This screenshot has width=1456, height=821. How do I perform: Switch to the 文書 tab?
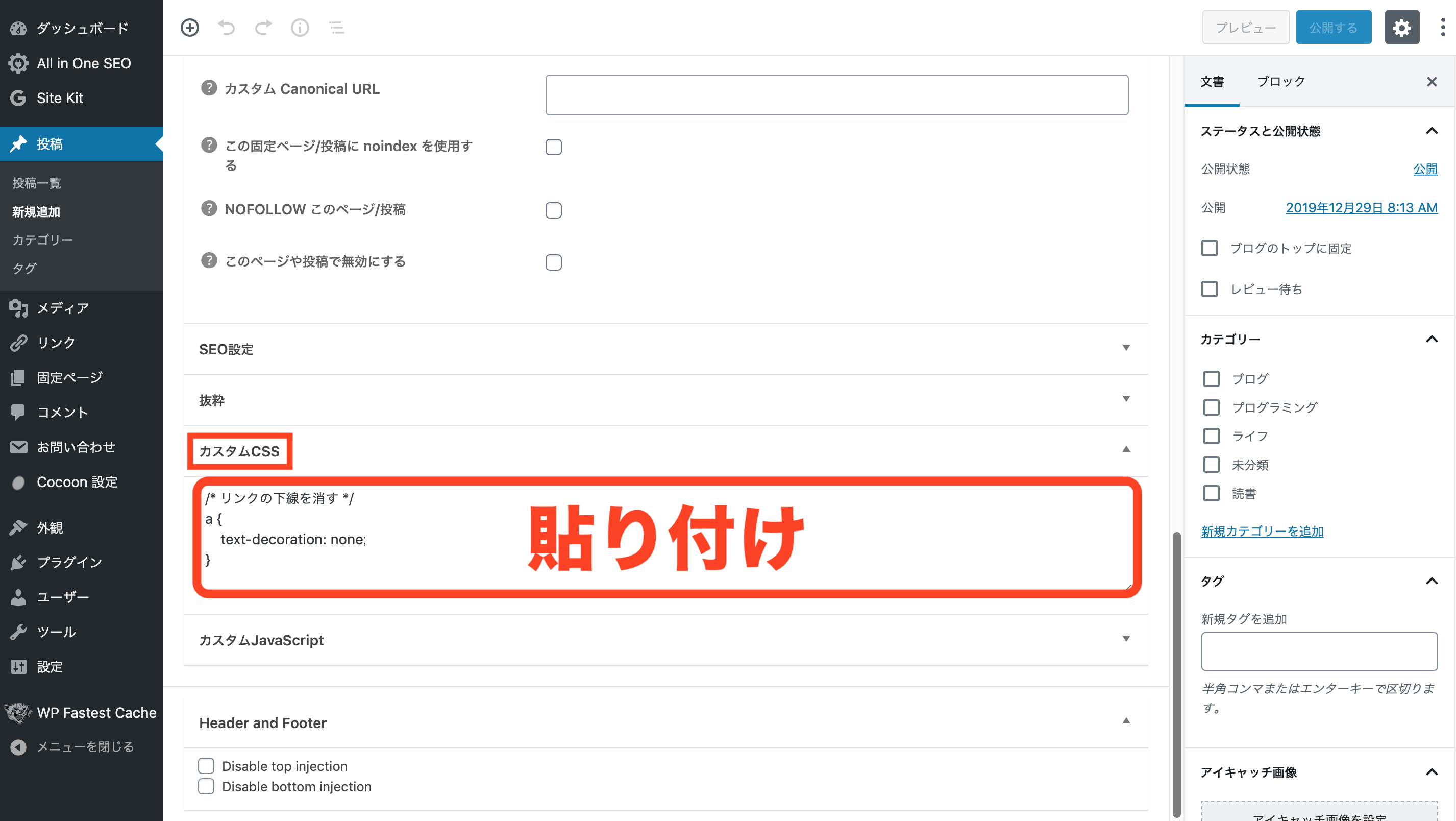pyautogui.click(x=1213, y=82)
